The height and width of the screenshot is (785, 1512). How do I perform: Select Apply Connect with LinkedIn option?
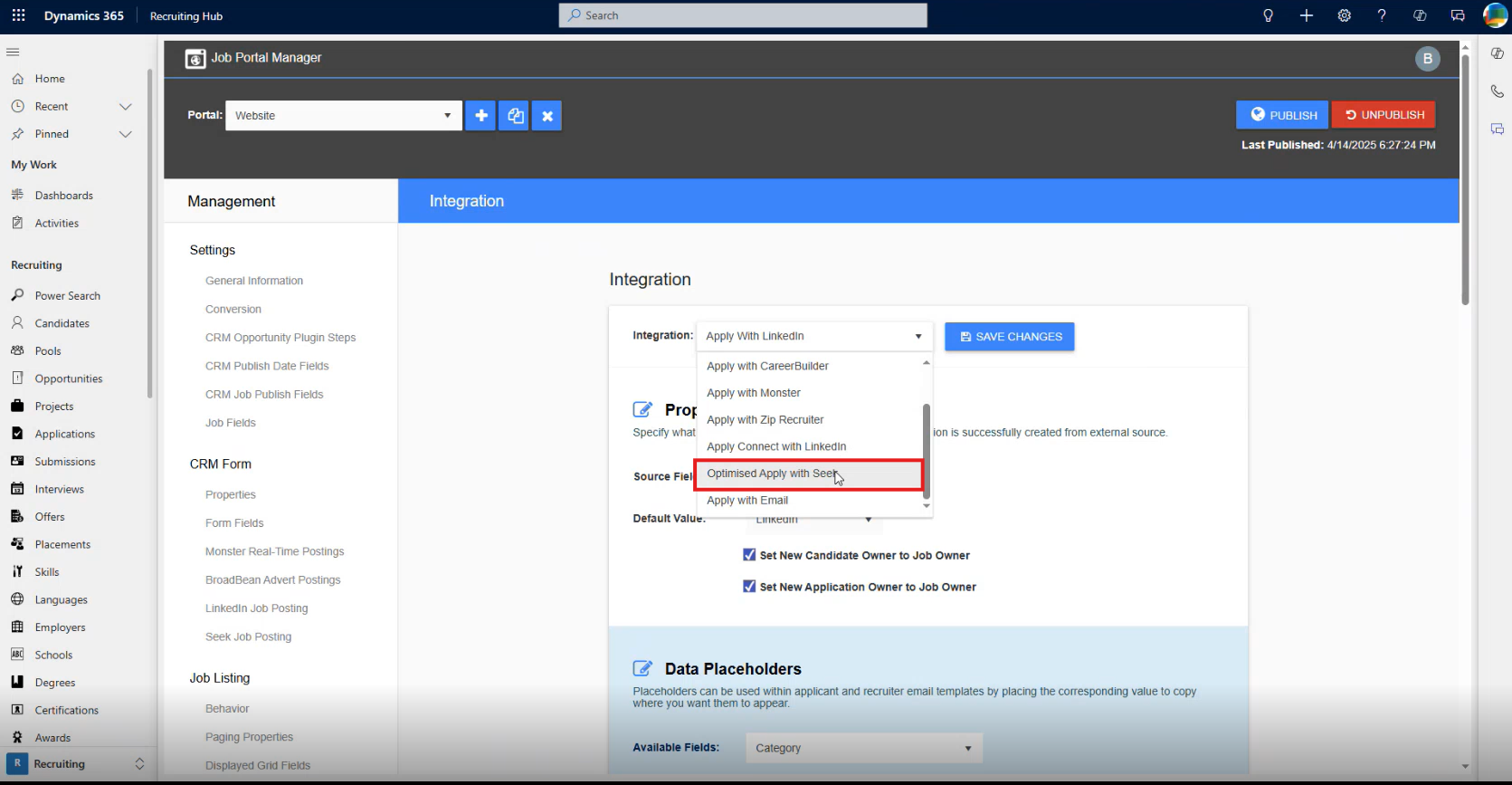tap(810, 446)
